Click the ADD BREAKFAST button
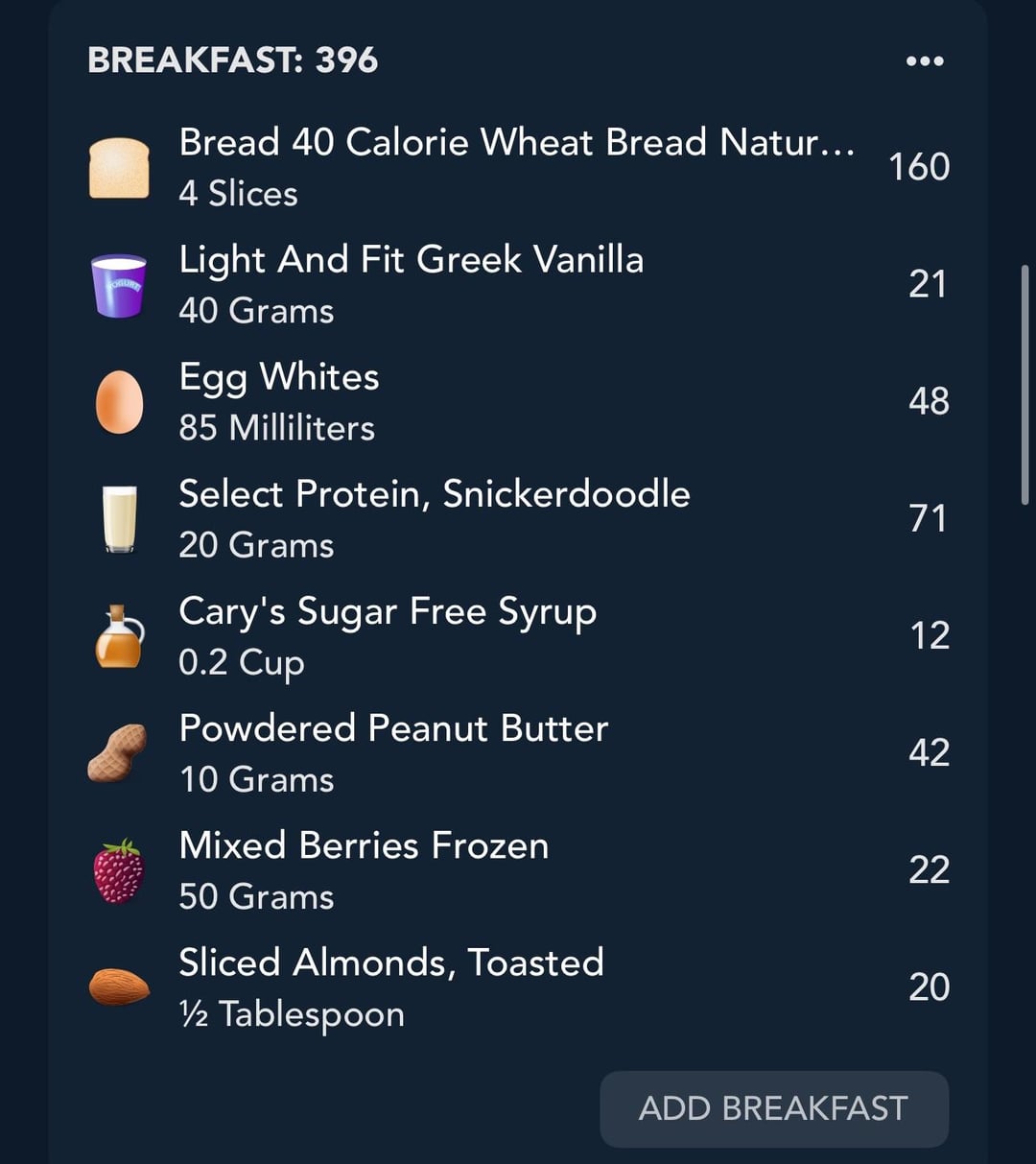Image resolution: width=1036 pixels, height=1164 pixels. [x=774, y=1108]
